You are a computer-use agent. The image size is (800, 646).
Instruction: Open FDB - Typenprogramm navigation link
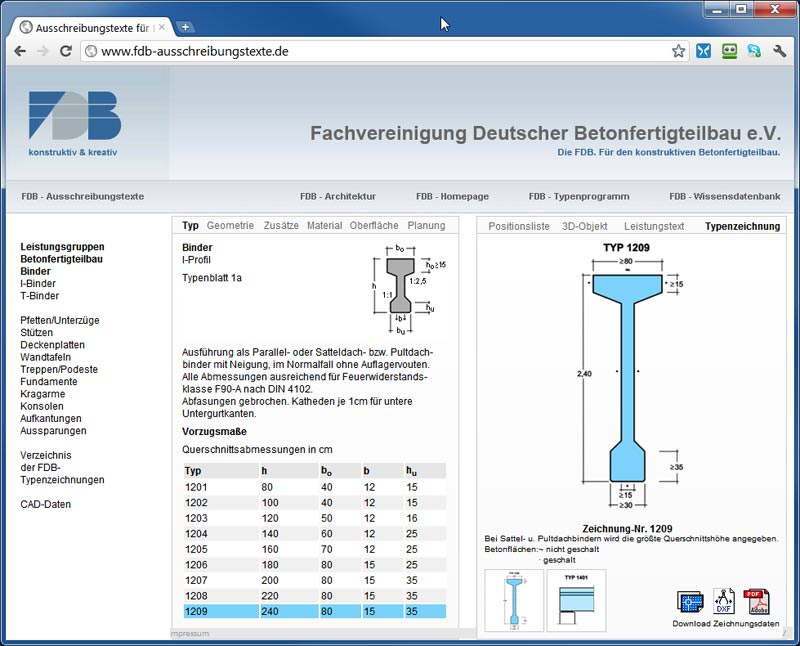coord(579,196)
